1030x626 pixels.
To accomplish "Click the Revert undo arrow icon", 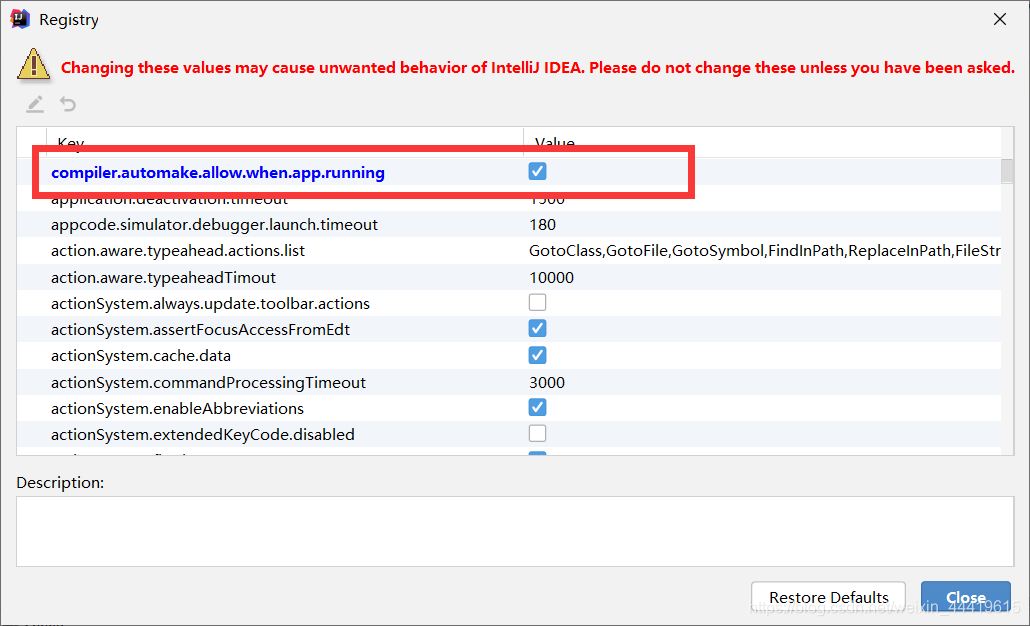I will pyautogui.click(x=68, y=104).
